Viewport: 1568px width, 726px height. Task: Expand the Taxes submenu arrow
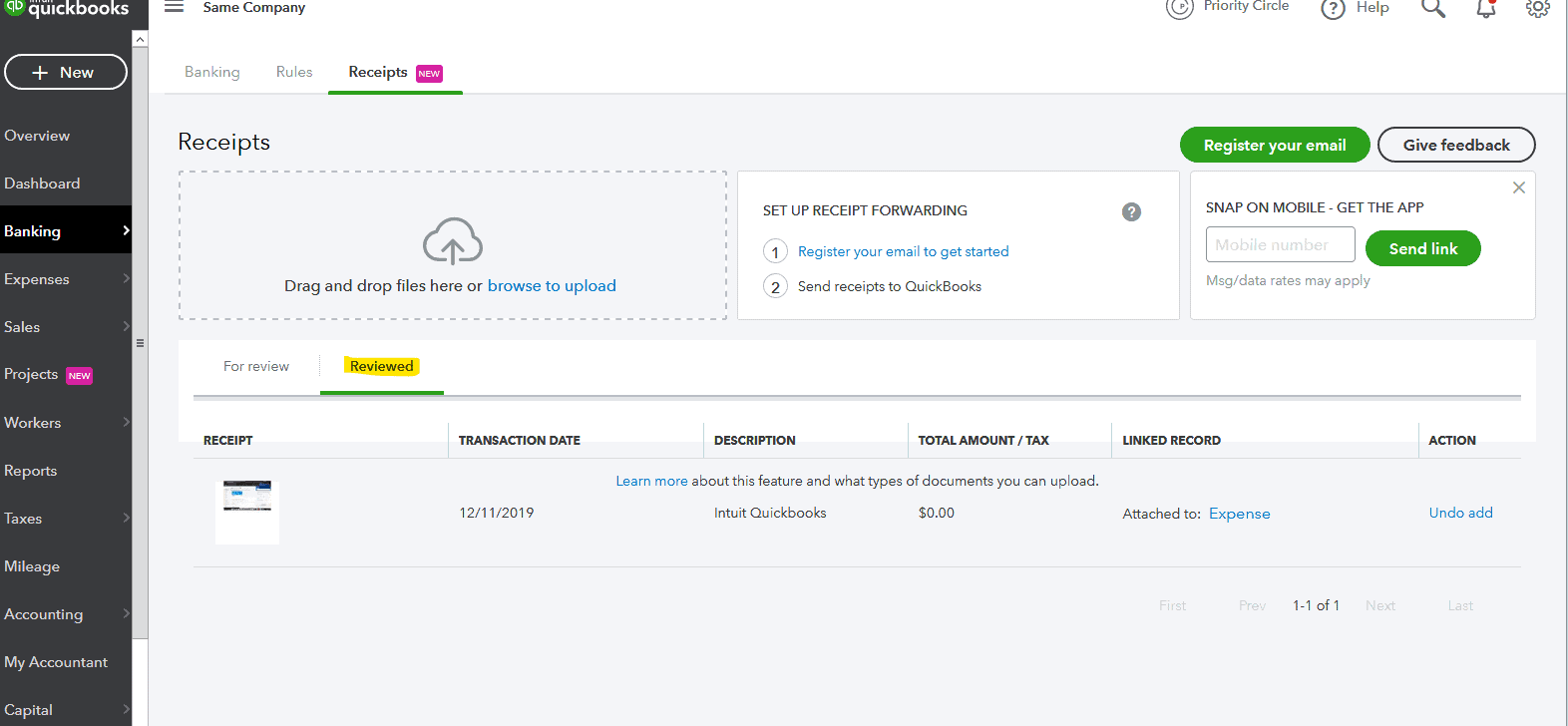point(126,518)
